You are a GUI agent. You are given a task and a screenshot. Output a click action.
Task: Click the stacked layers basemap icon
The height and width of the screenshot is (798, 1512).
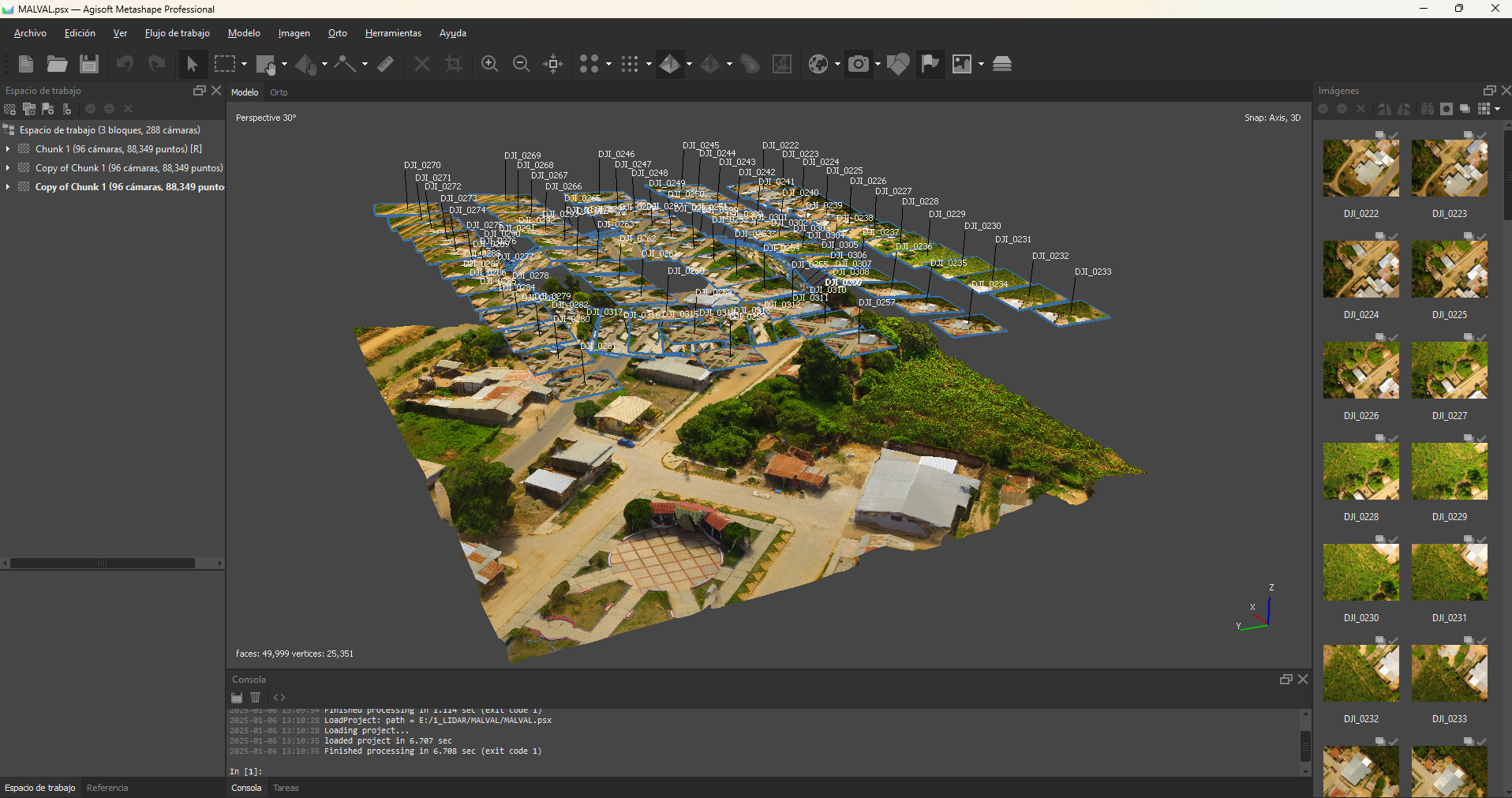(1002, 64)
